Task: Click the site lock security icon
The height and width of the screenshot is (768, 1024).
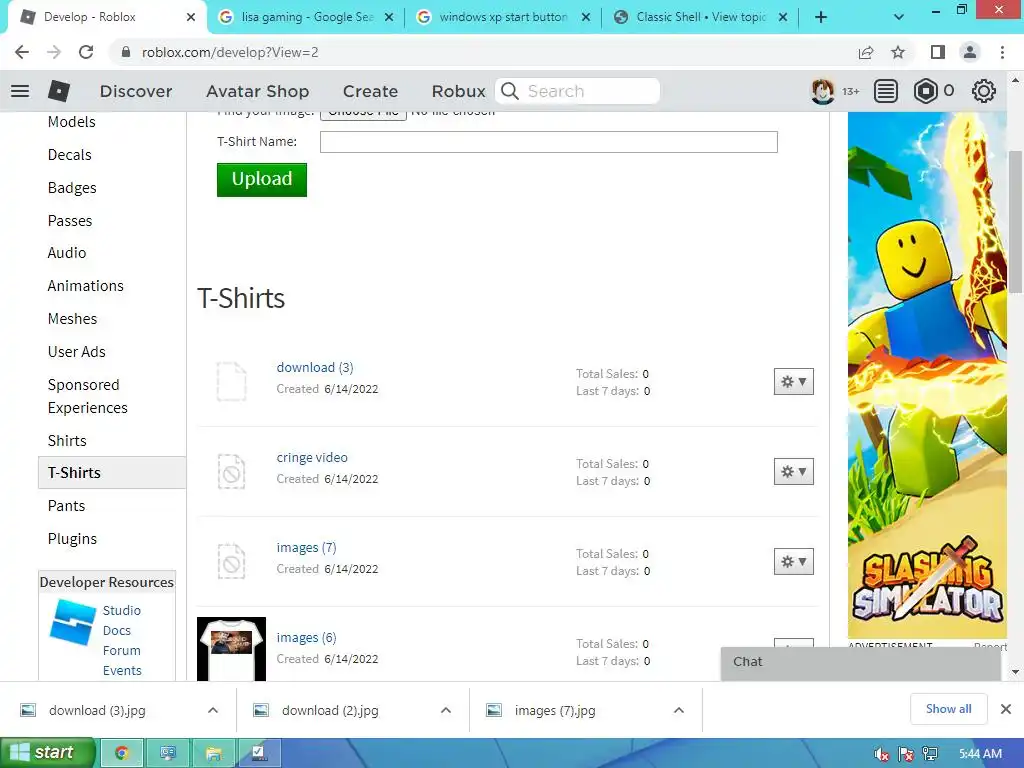Action: (126, 52)
